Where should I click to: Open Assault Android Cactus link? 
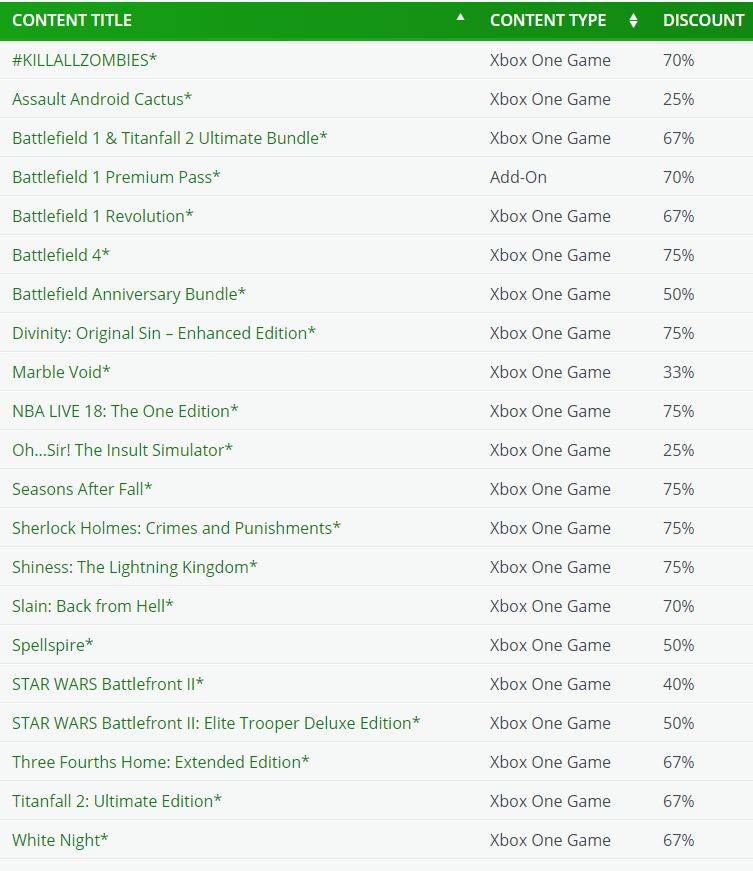102,99
